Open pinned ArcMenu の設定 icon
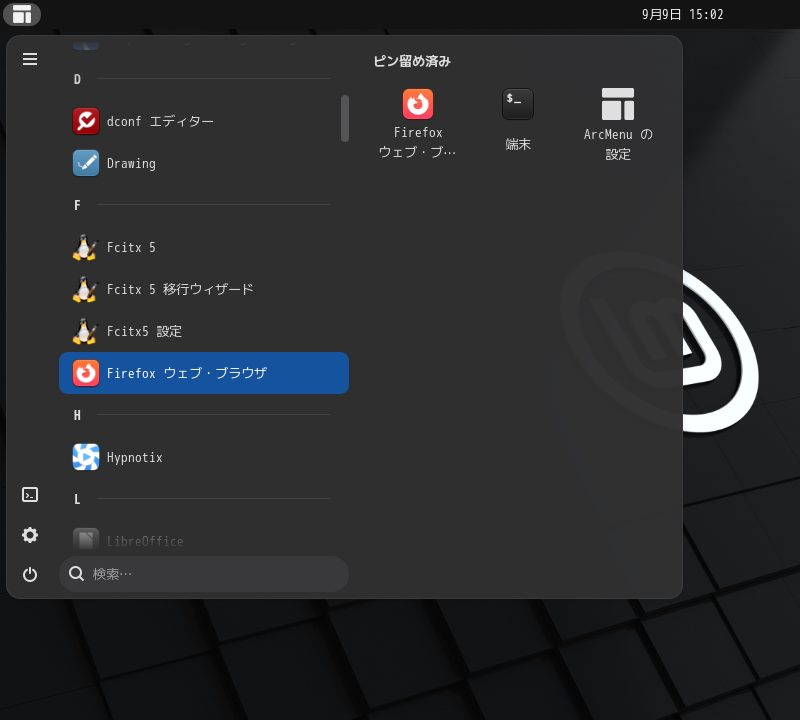 pyautogui.click(x=618, y=104)
